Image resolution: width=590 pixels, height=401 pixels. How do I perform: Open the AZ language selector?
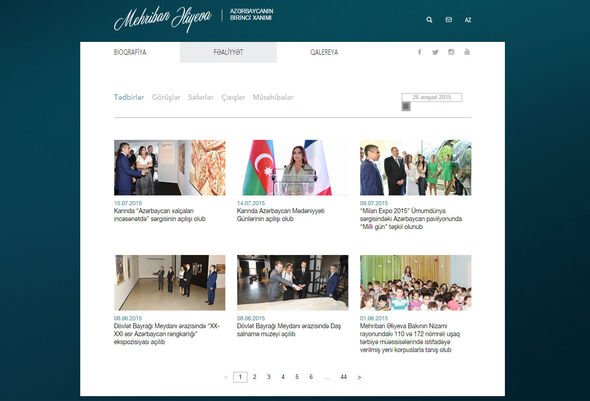click(468, 20)
